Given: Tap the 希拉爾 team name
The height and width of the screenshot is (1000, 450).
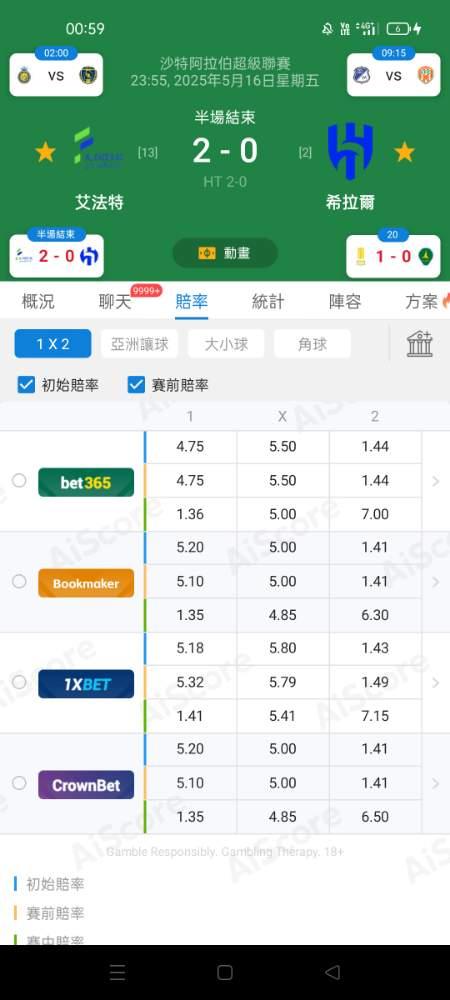Looking at the screenshot, I should (350, 203).
